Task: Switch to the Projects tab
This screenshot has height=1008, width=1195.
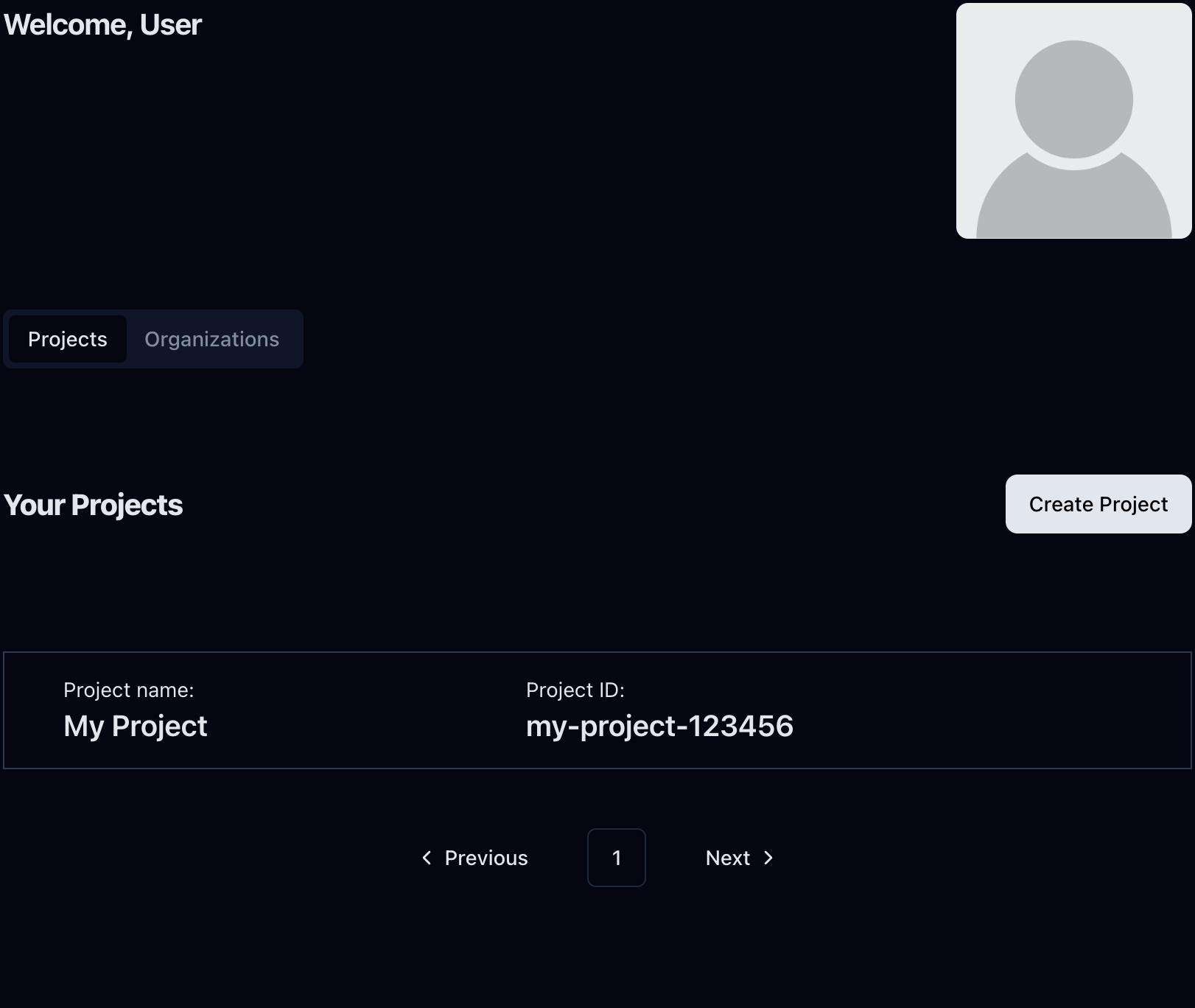Action: (67, 339)
